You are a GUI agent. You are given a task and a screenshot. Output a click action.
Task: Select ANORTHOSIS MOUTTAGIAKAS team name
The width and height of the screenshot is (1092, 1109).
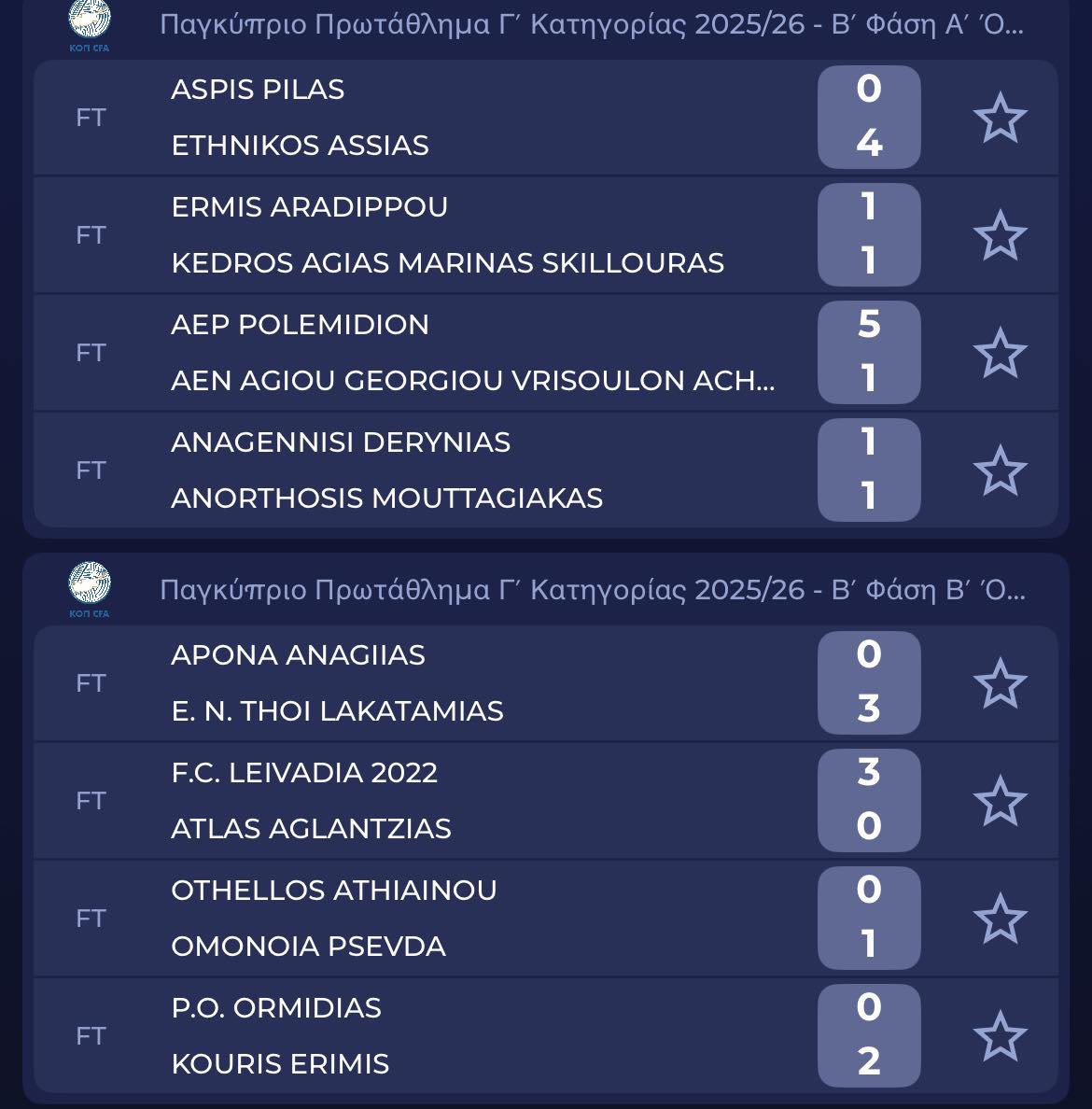[x=386, y=498]
